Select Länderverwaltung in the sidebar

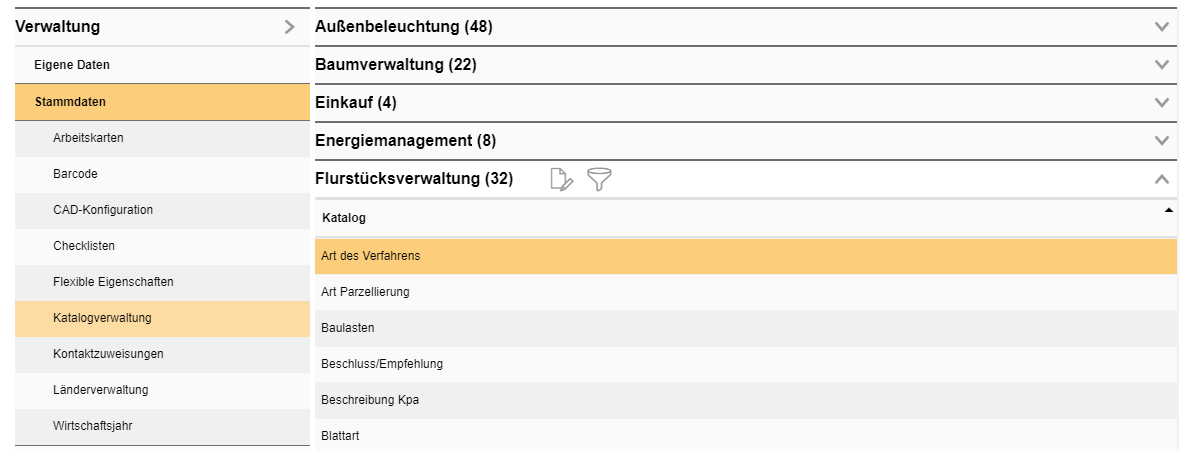pyautogui.click(x=101, y=390)
